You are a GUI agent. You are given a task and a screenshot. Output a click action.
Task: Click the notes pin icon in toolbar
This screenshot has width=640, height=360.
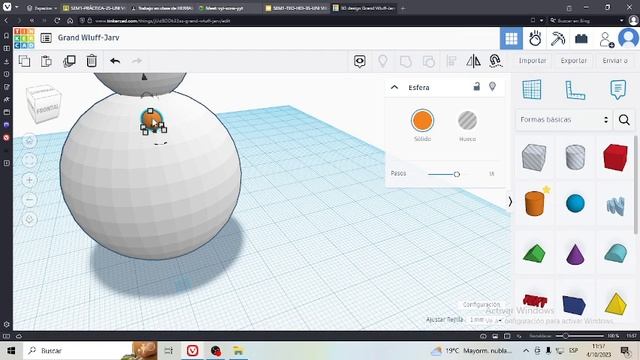click(x=382, y=61)
